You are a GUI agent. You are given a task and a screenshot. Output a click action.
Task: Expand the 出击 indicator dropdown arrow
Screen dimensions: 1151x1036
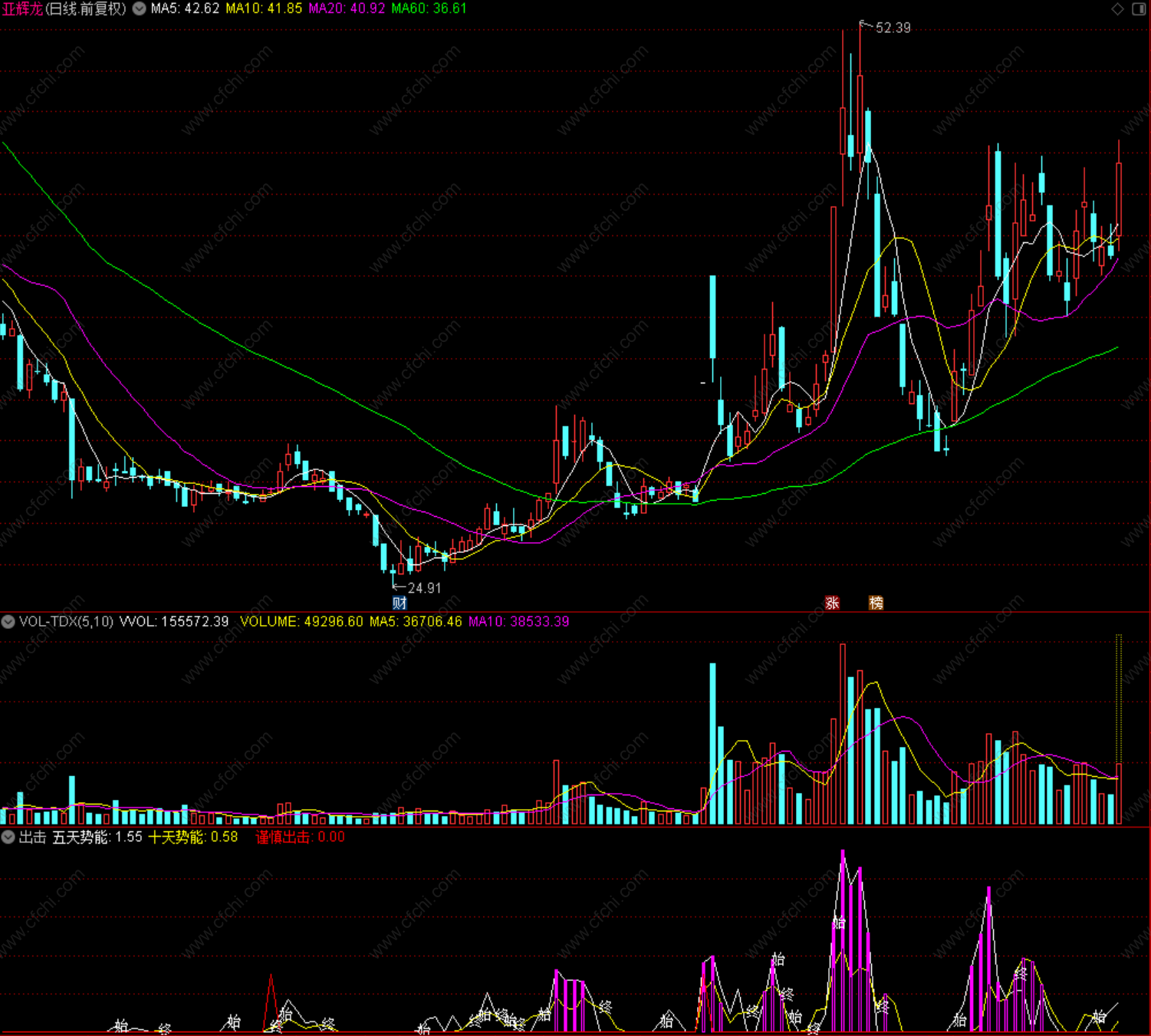click(8, 837)
